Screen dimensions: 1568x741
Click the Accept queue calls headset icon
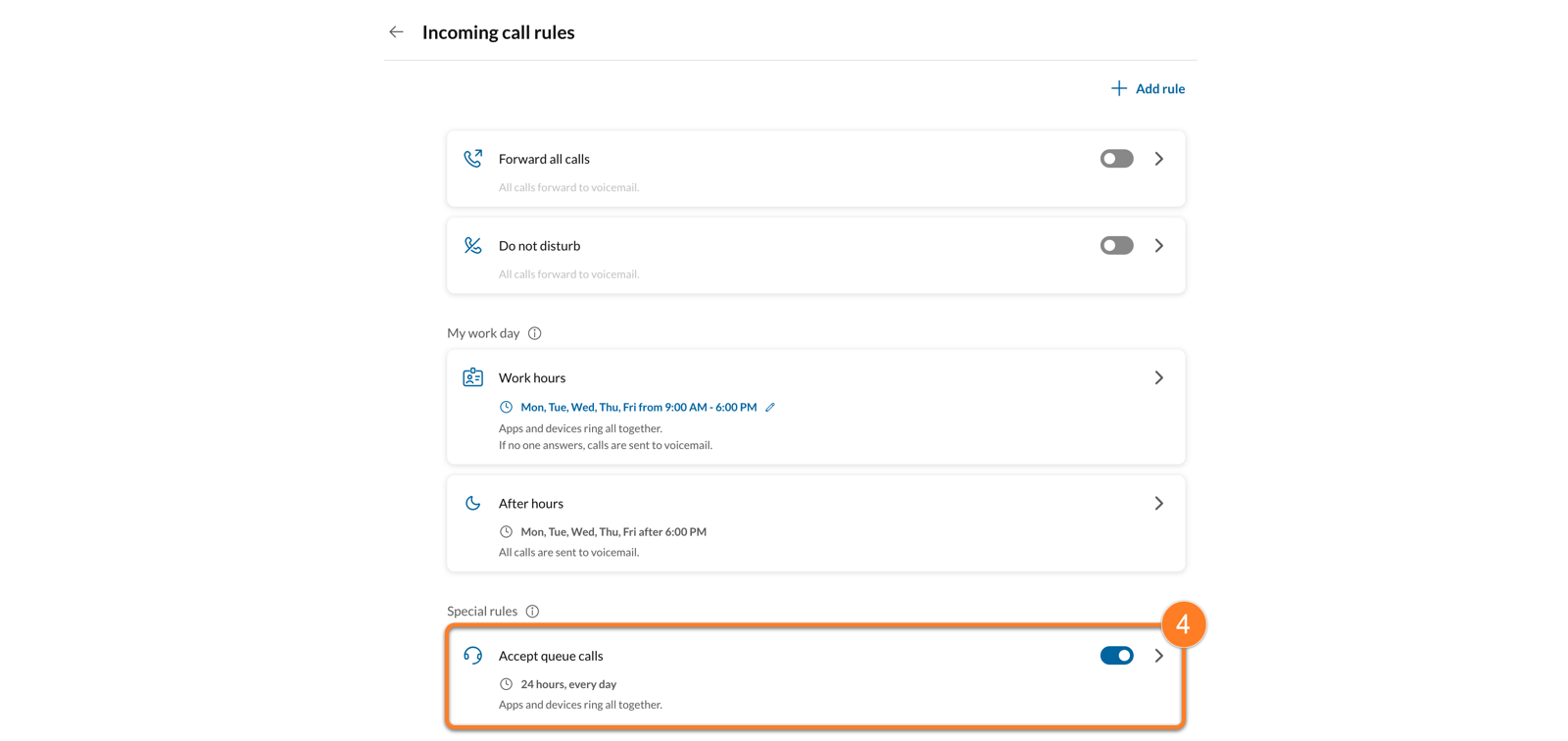(x=472, y=656)
